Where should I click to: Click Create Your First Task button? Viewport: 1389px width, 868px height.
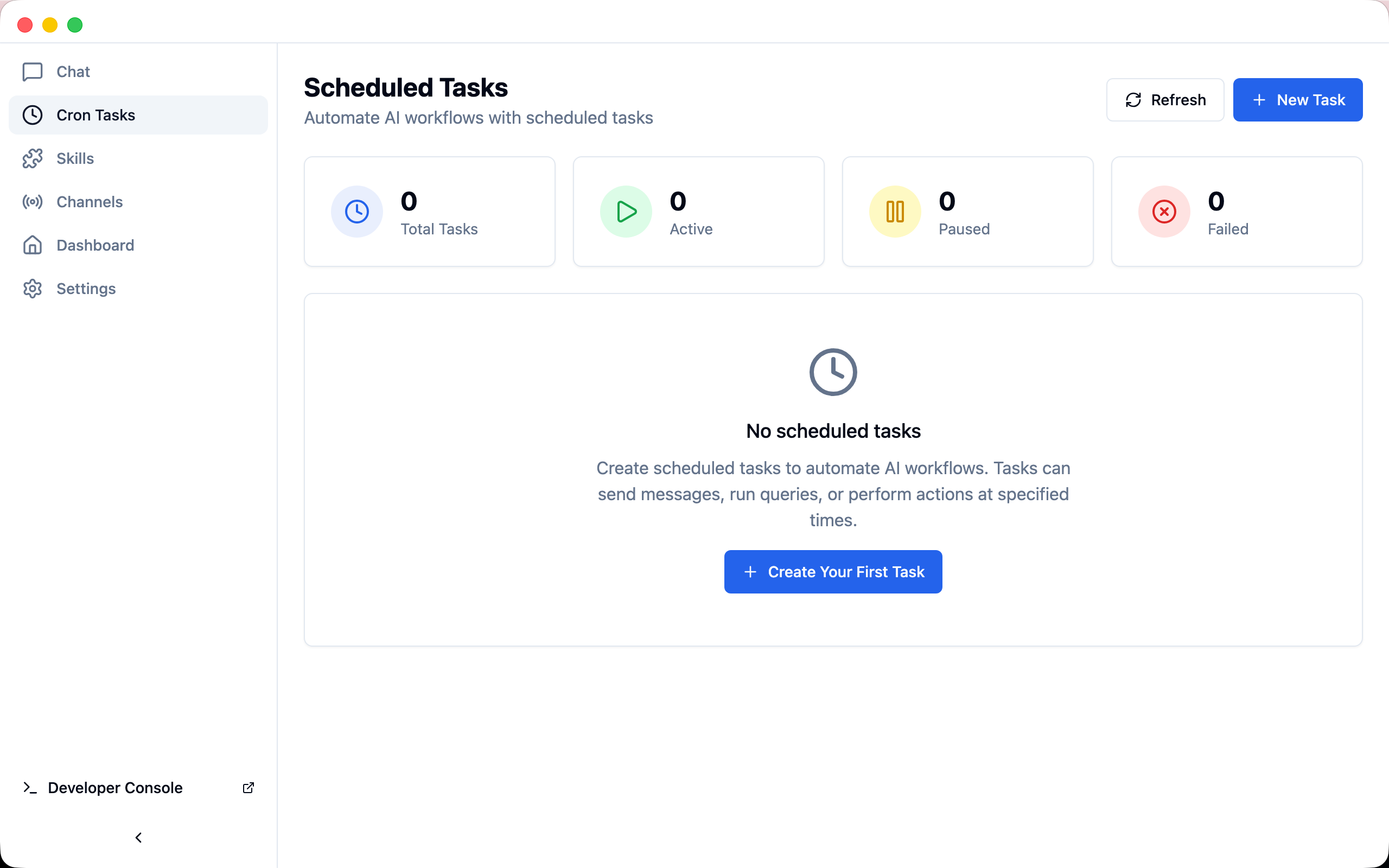(833, 572)
